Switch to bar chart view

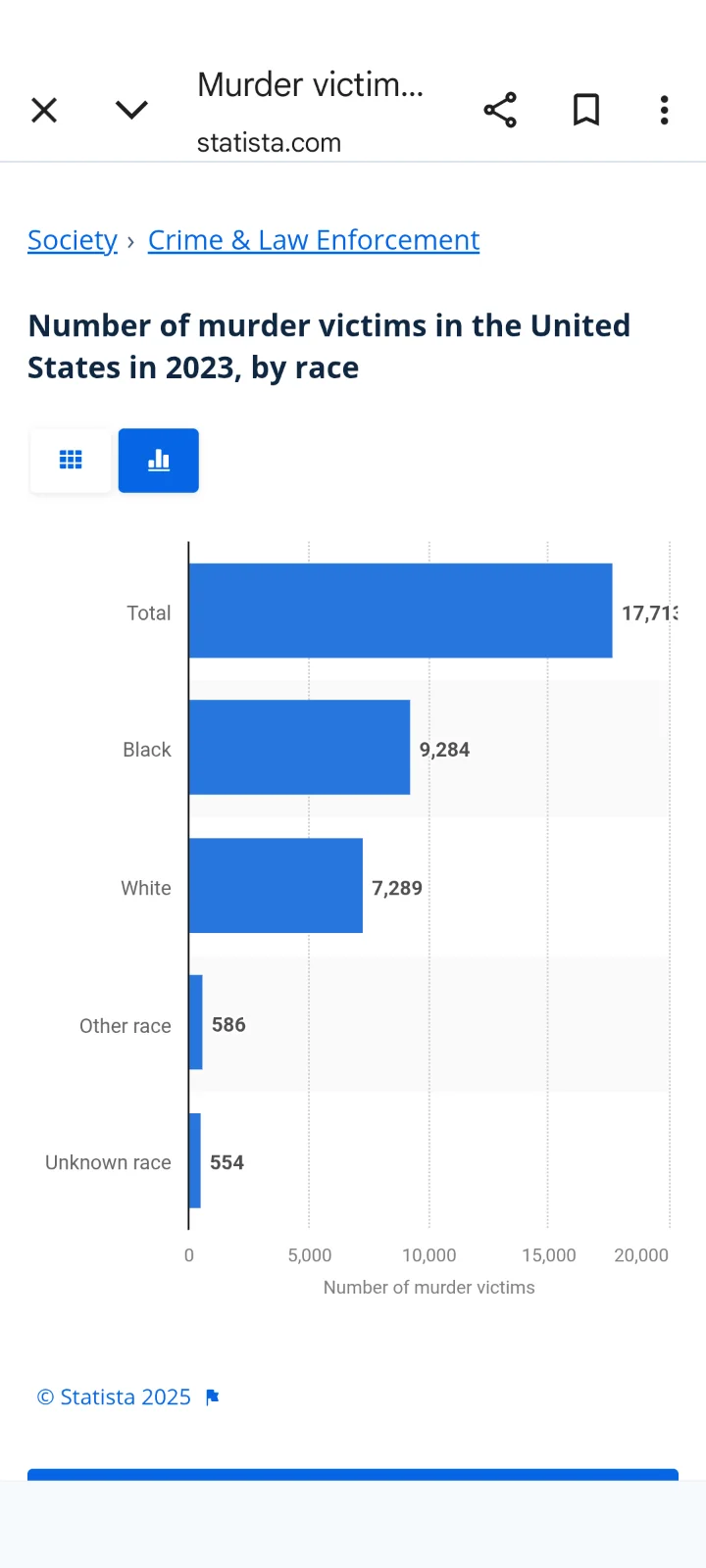click(x=159, y=461)
